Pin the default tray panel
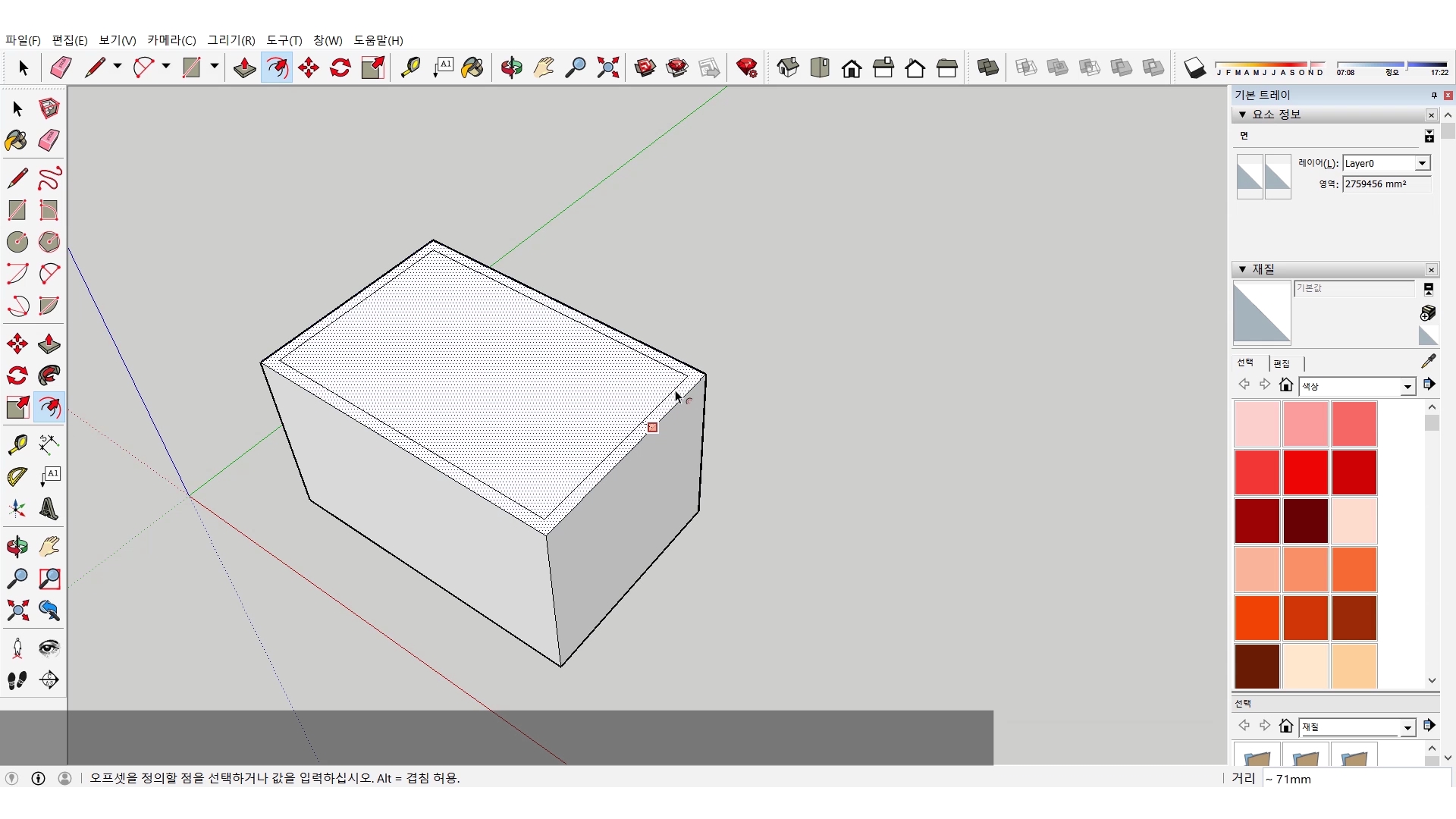This screenshot has height=819, width=1456. [1433, 95]
